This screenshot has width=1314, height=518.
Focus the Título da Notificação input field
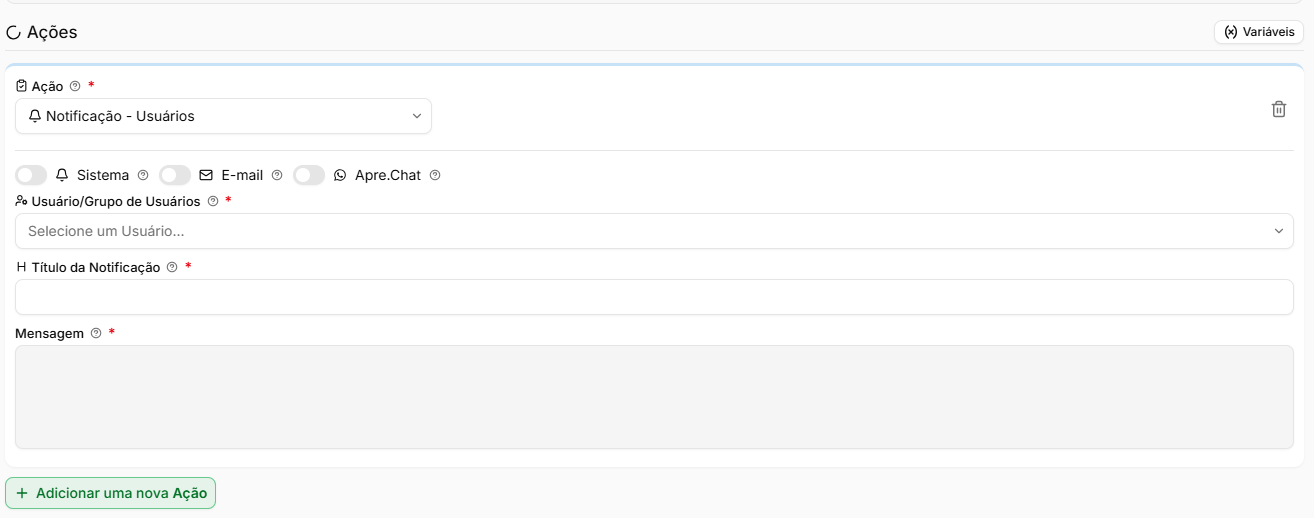(x=654, y=297)
